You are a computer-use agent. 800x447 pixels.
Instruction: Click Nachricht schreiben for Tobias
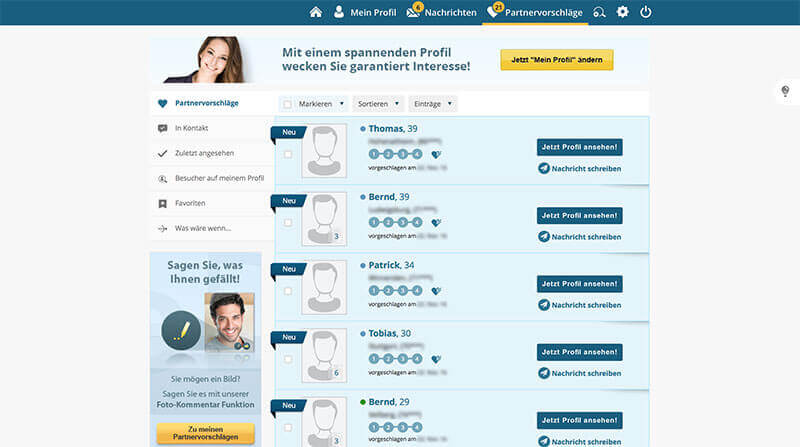(579, 373)
